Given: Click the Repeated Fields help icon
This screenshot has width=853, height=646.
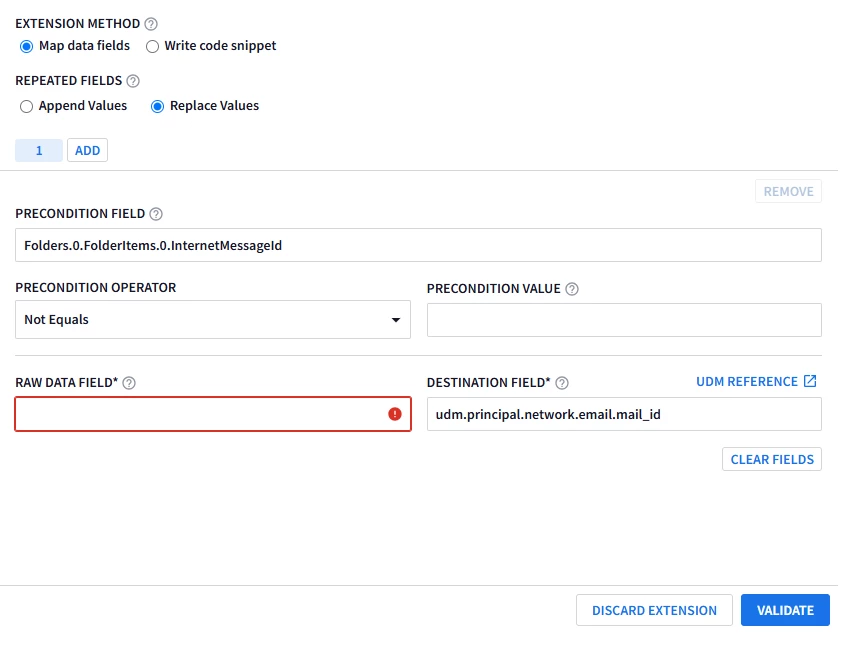Looking at the screenshot, I should [133, 81].
